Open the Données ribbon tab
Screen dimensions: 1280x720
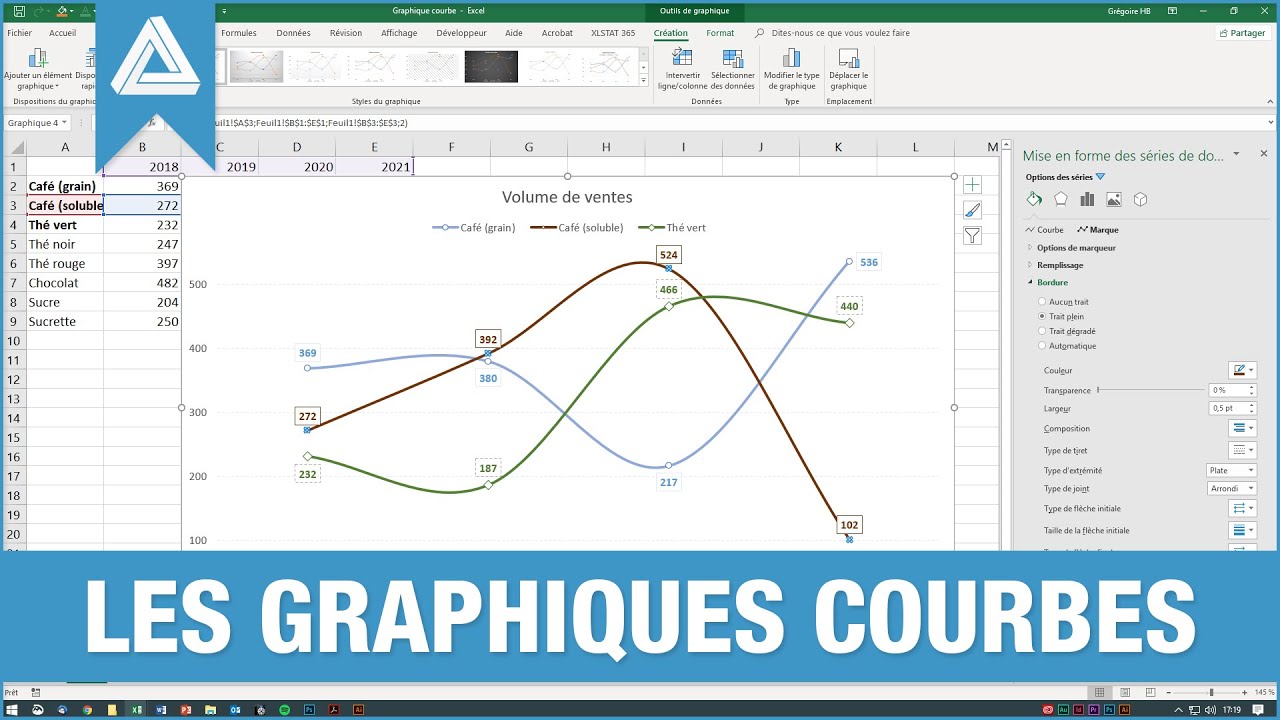(x=293, y=33)
